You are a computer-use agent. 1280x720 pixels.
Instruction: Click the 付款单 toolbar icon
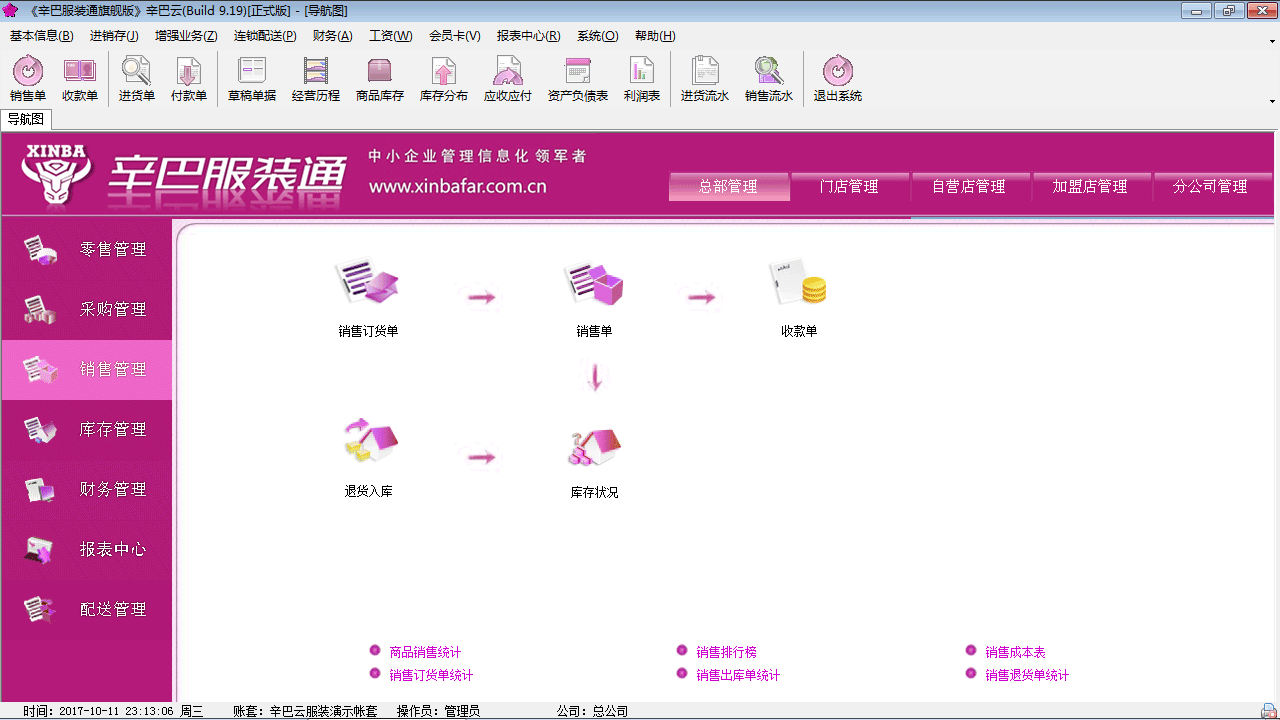coord(189,79)
